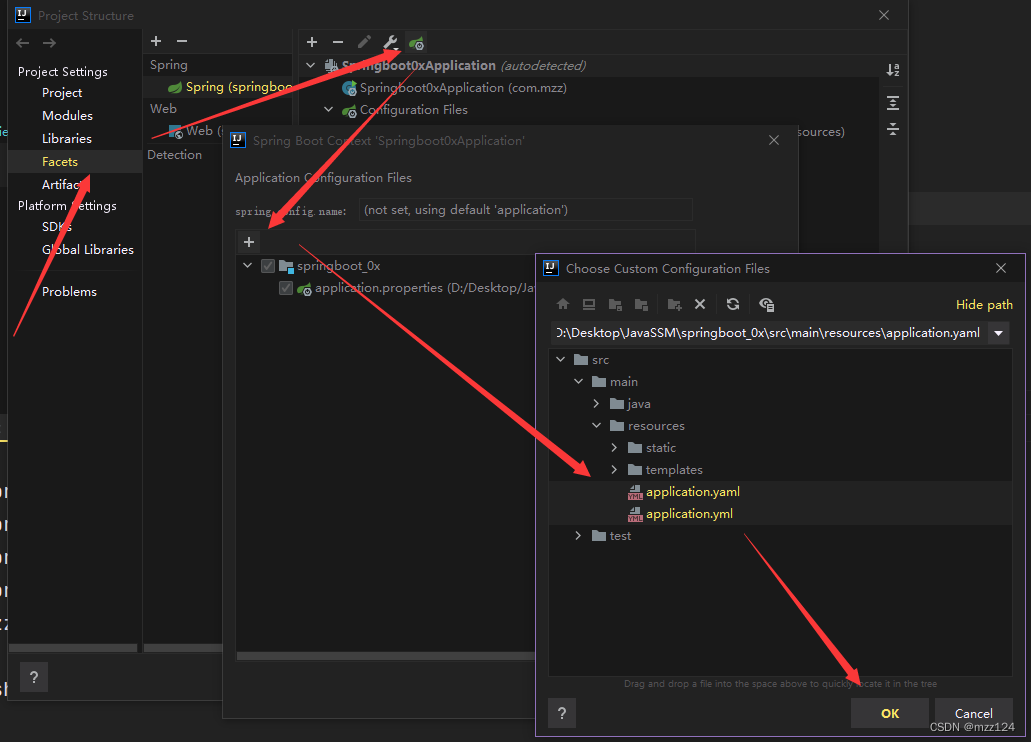This screenshot has height=742, width=1031.
Task: Click the alphabetical sort icon on the right
Action: click(893, 70)
